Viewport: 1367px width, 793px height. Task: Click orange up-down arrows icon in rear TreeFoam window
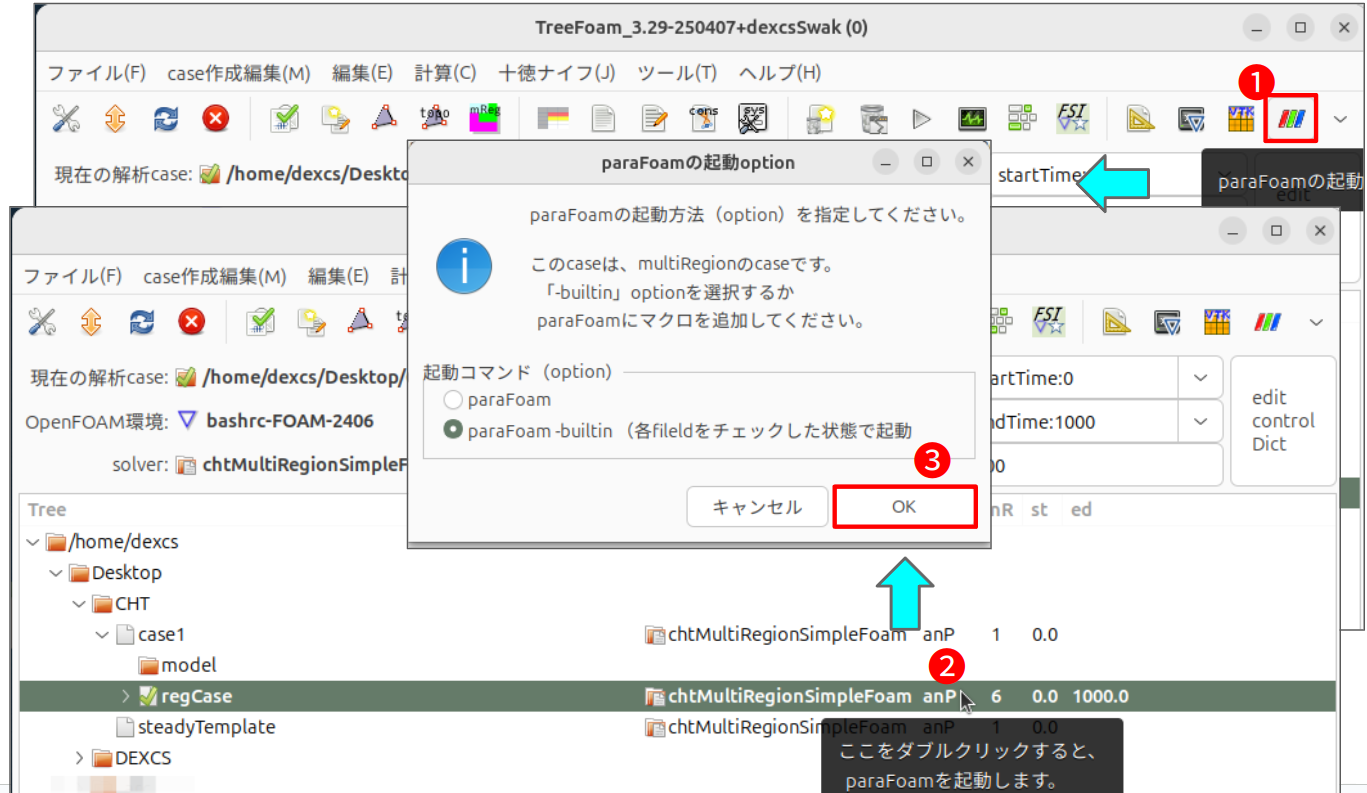tap(116, 120)
